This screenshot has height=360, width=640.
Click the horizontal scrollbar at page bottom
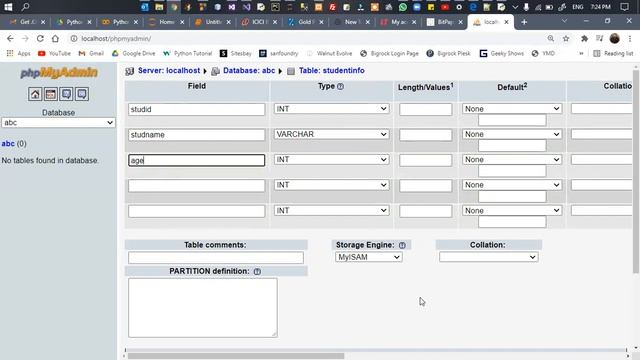[236, 356]
